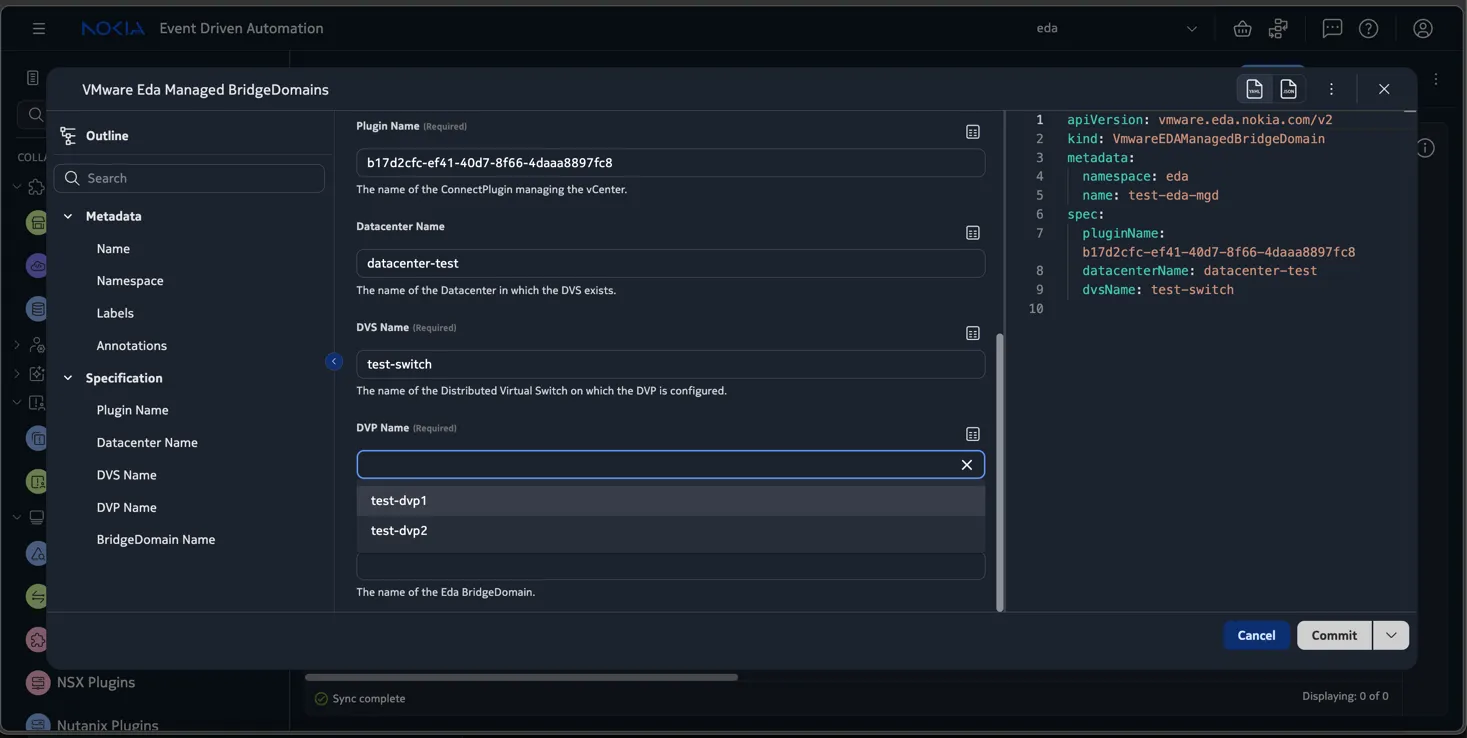The height and width of the screenshot is (738, 1467).
Task: Click the Cancel button
Action: point(1256,635)
